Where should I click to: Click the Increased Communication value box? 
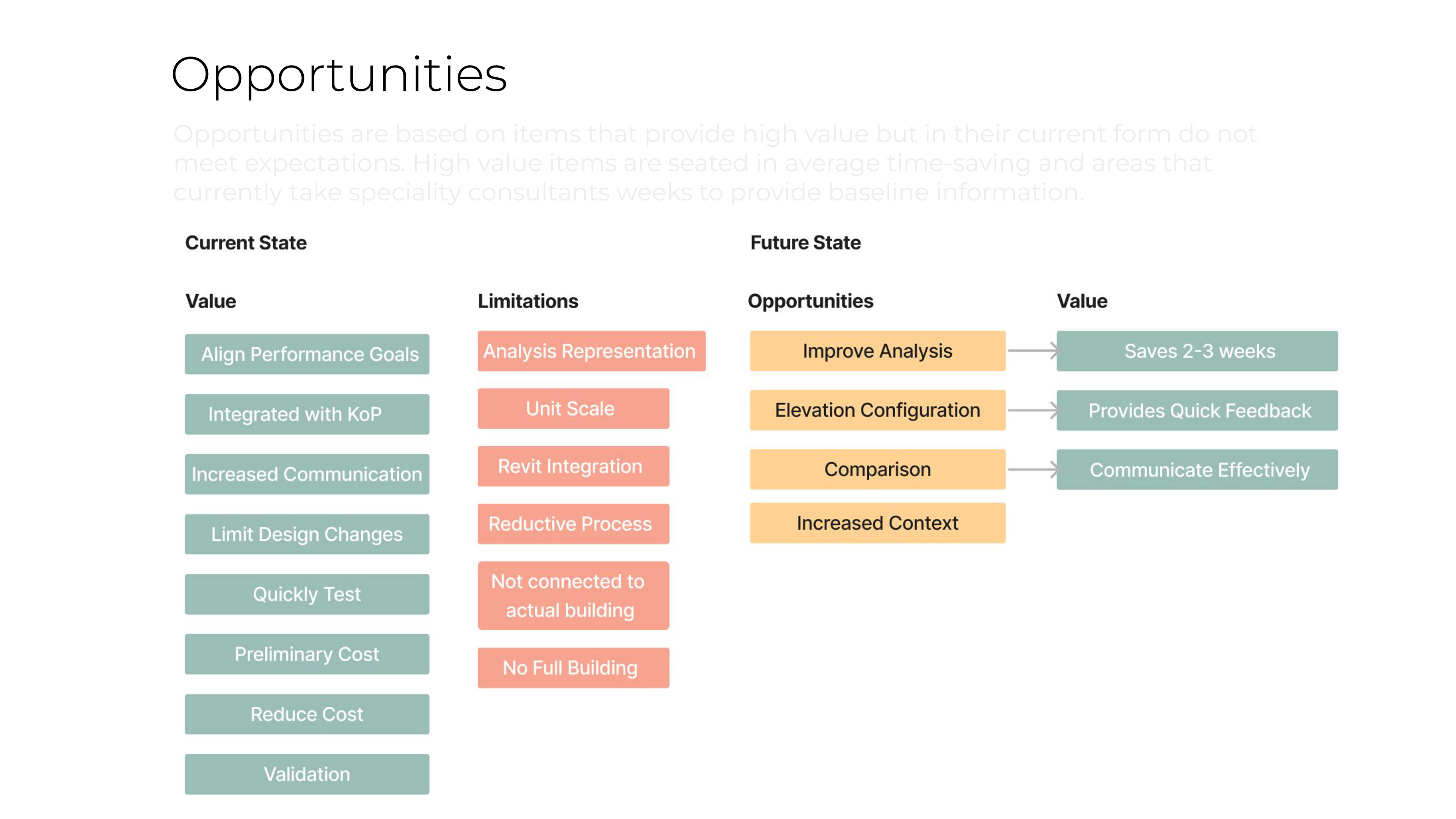(307, 474)
